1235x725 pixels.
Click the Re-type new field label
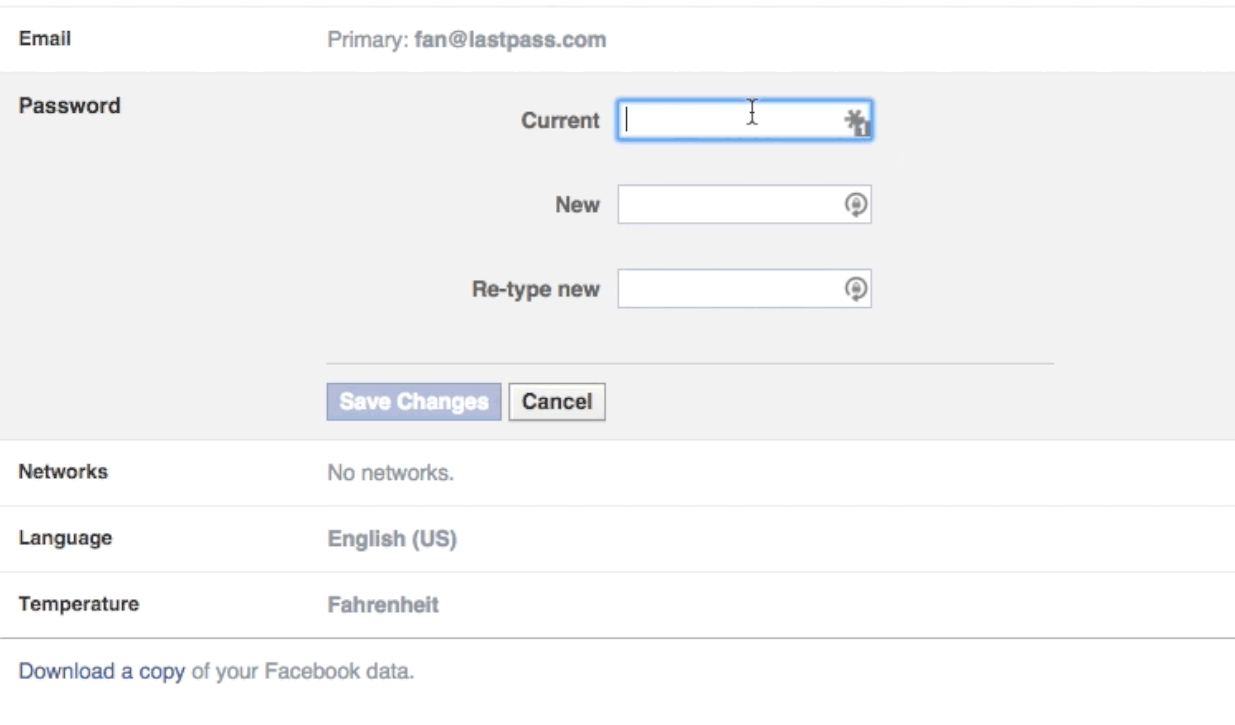point(536,290)
